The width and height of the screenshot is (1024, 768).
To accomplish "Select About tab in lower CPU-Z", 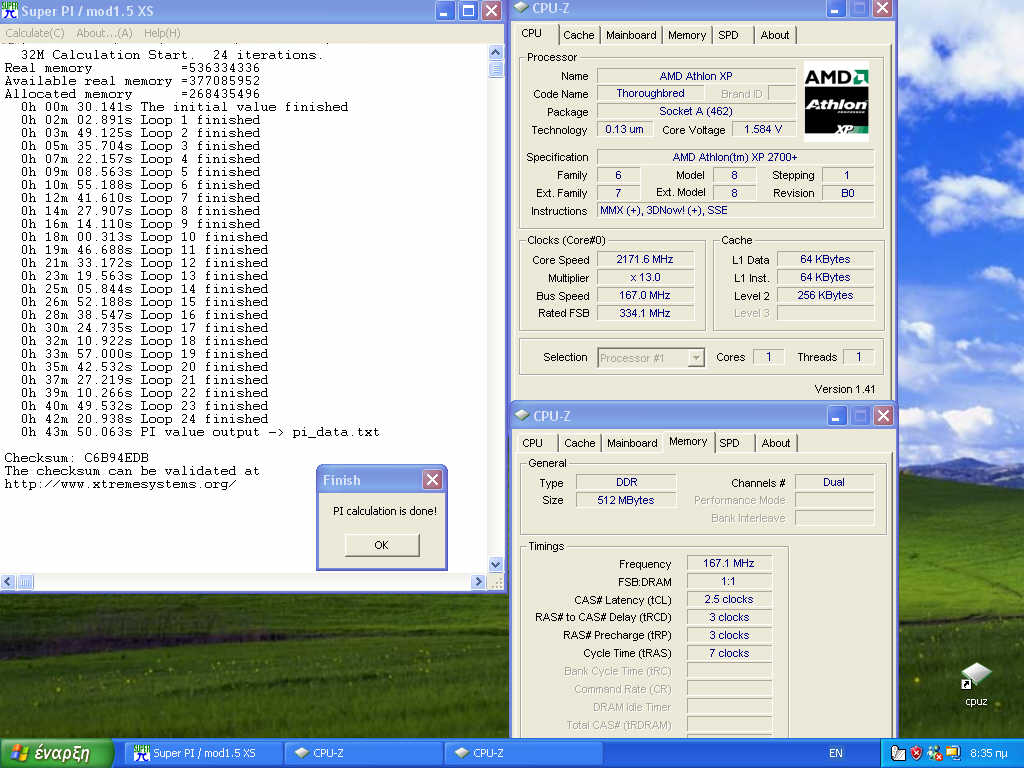I will point(776,443).
